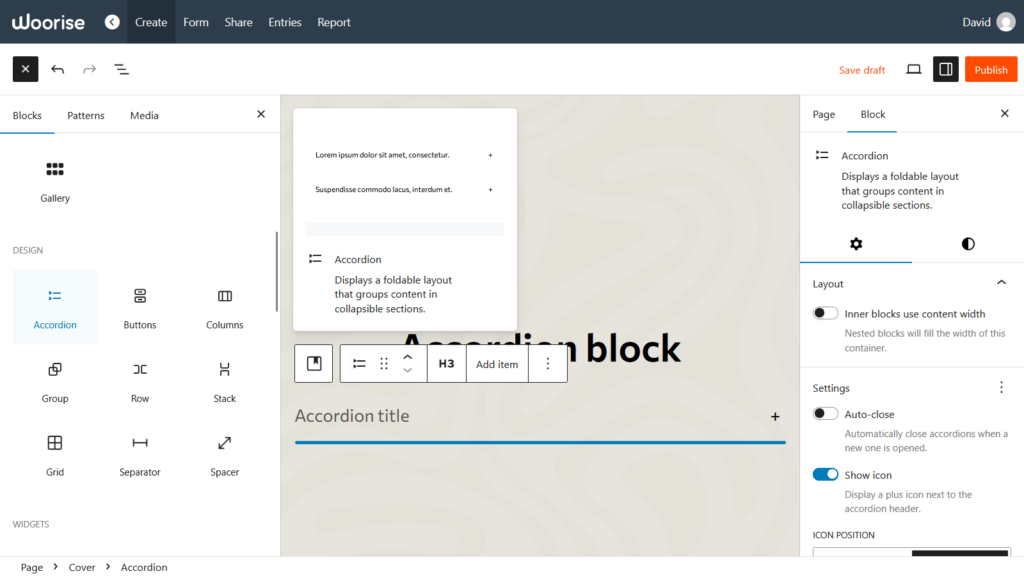Open the block toolbar more options menu
This screenshot has height=576, width=1024.
(547, 363)
